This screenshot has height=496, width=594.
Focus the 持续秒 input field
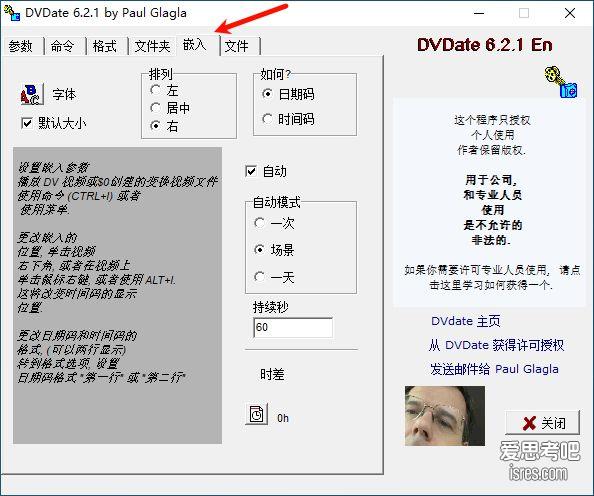[293, 327]
